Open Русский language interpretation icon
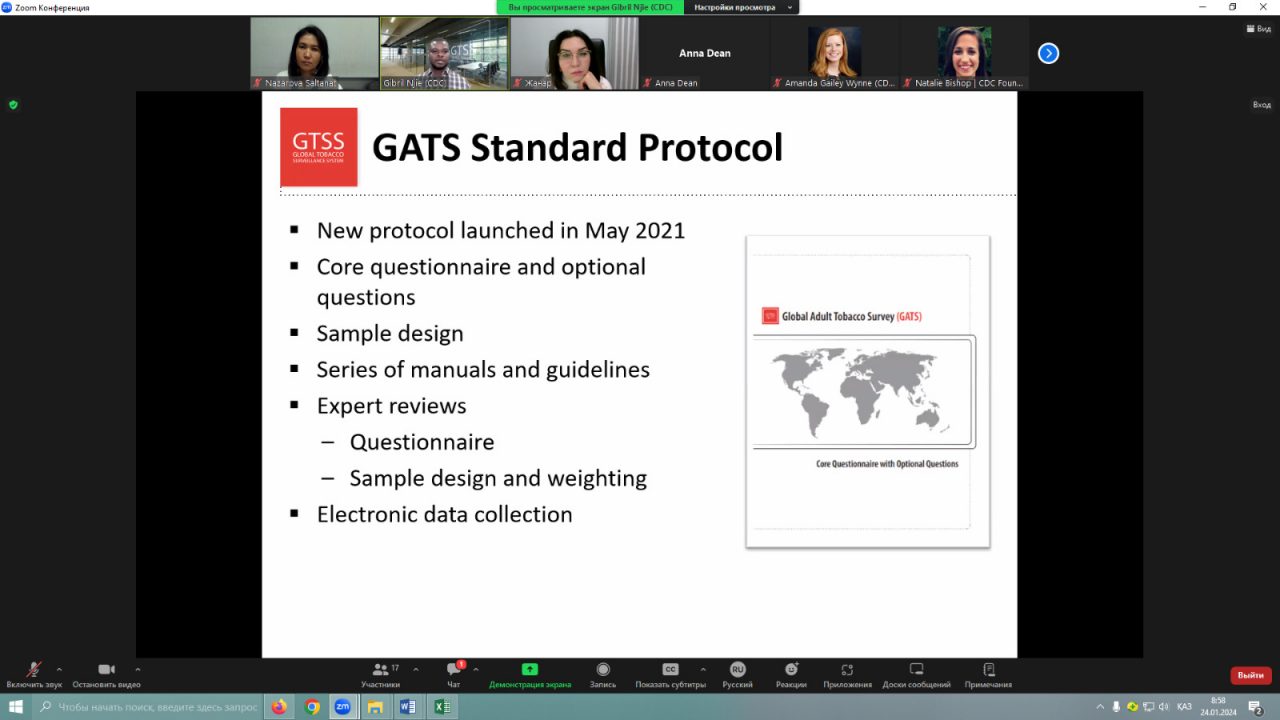Viewport: 1280px width, 720px height. point(737,671)
